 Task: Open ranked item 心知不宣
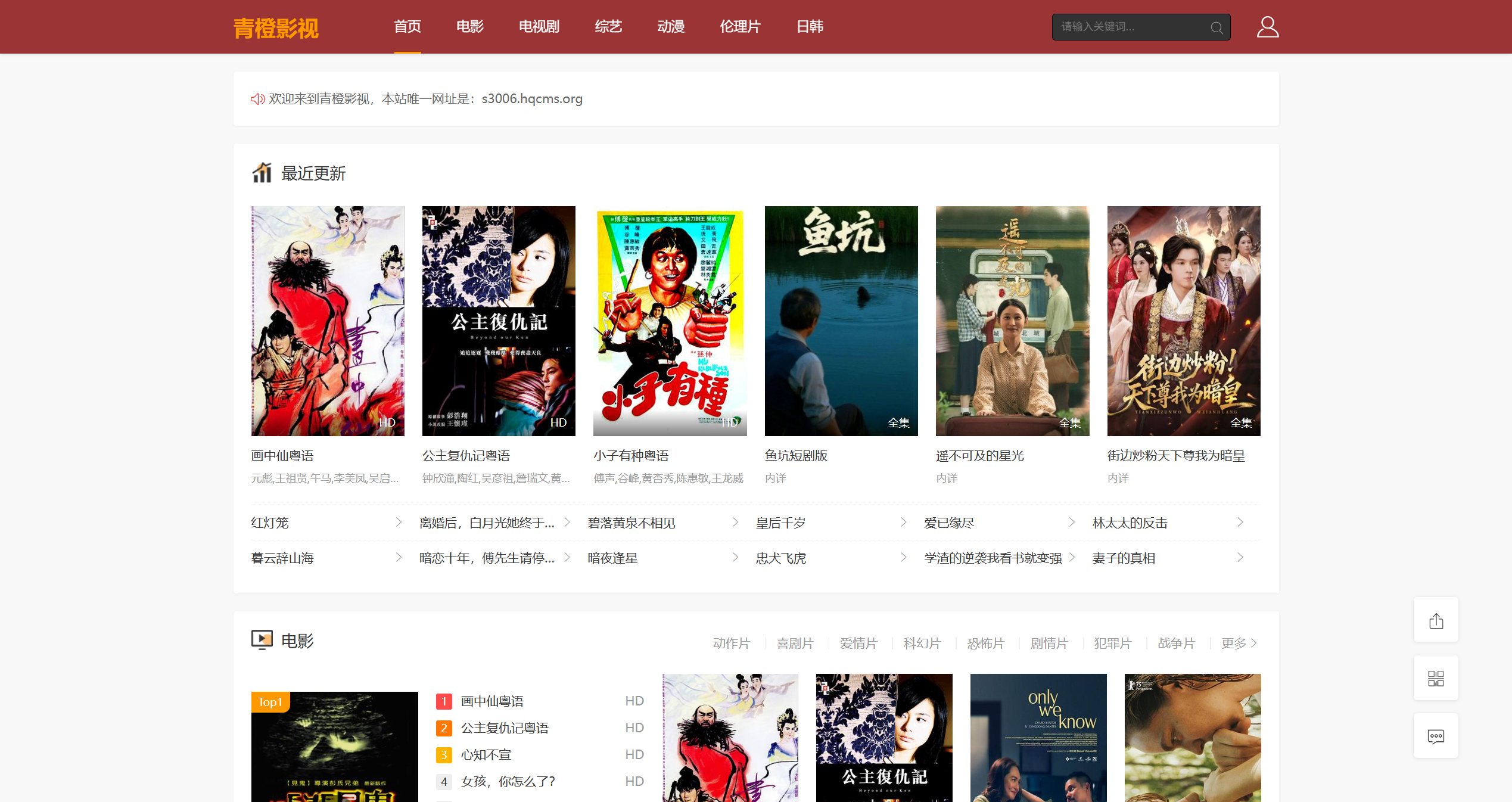pyautogui.click(x=486, y=754)
